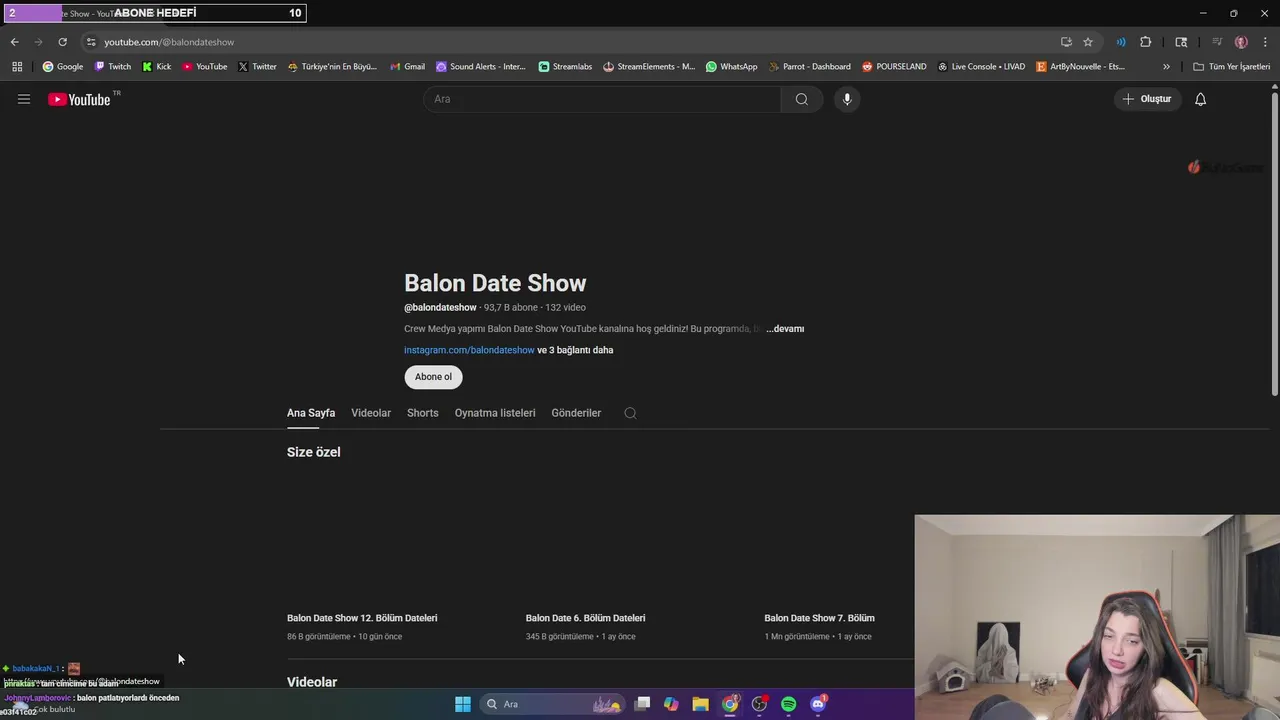View site information icon in address bar

91,42
